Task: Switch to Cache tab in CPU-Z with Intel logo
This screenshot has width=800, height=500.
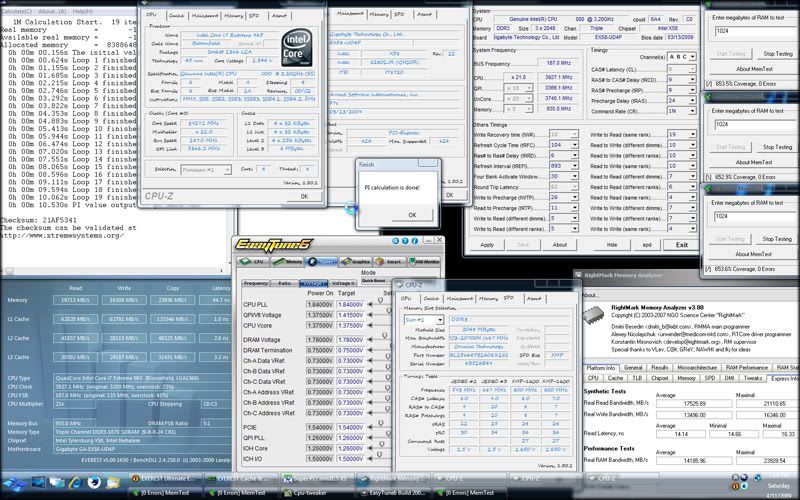Action: tap(176, 16)
